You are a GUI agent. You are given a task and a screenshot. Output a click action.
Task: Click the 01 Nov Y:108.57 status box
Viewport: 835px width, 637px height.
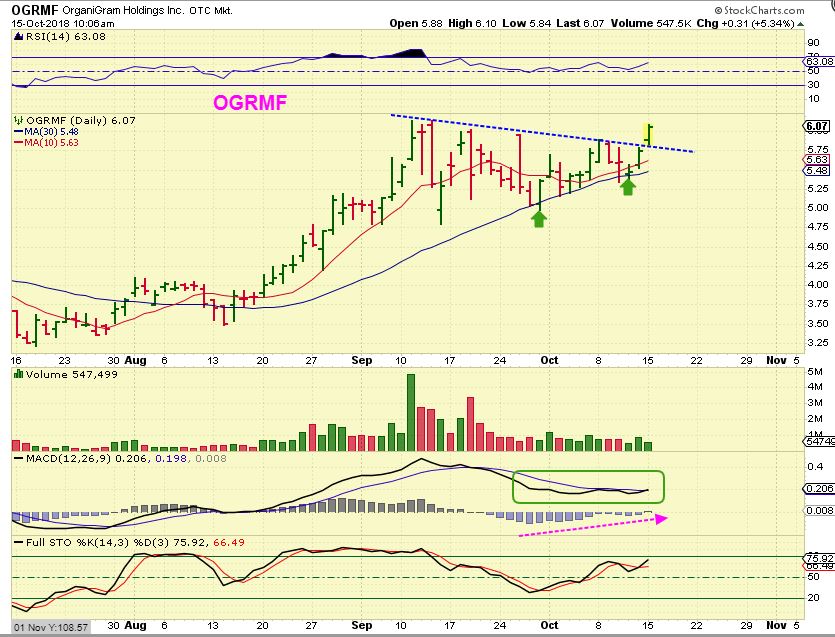51,627
